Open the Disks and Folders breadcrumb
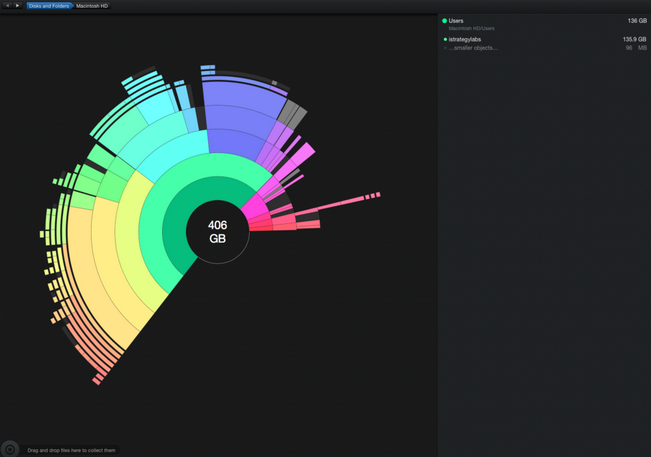 pos(49,6)
